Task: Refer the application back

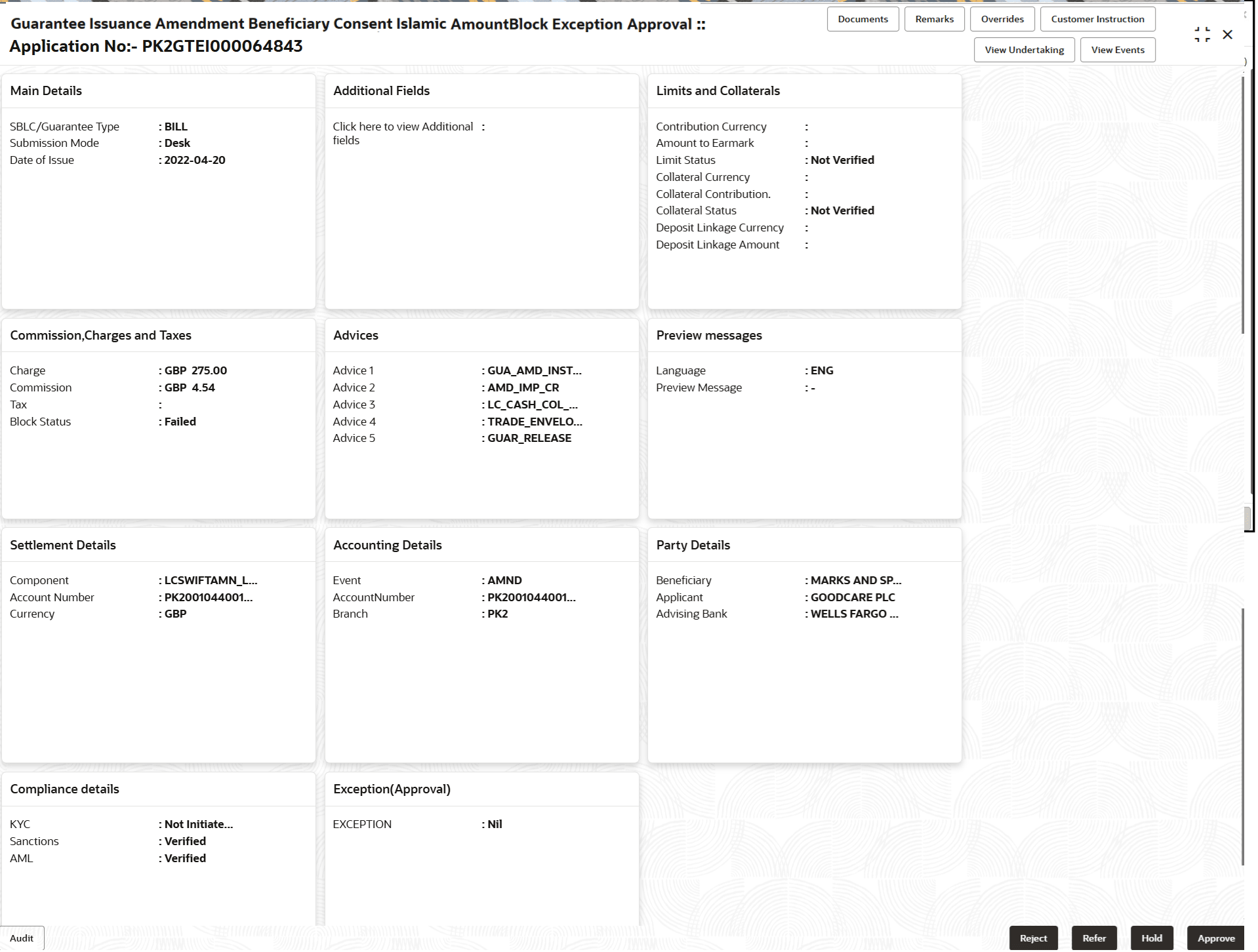Action: (x=1093, y=938)
